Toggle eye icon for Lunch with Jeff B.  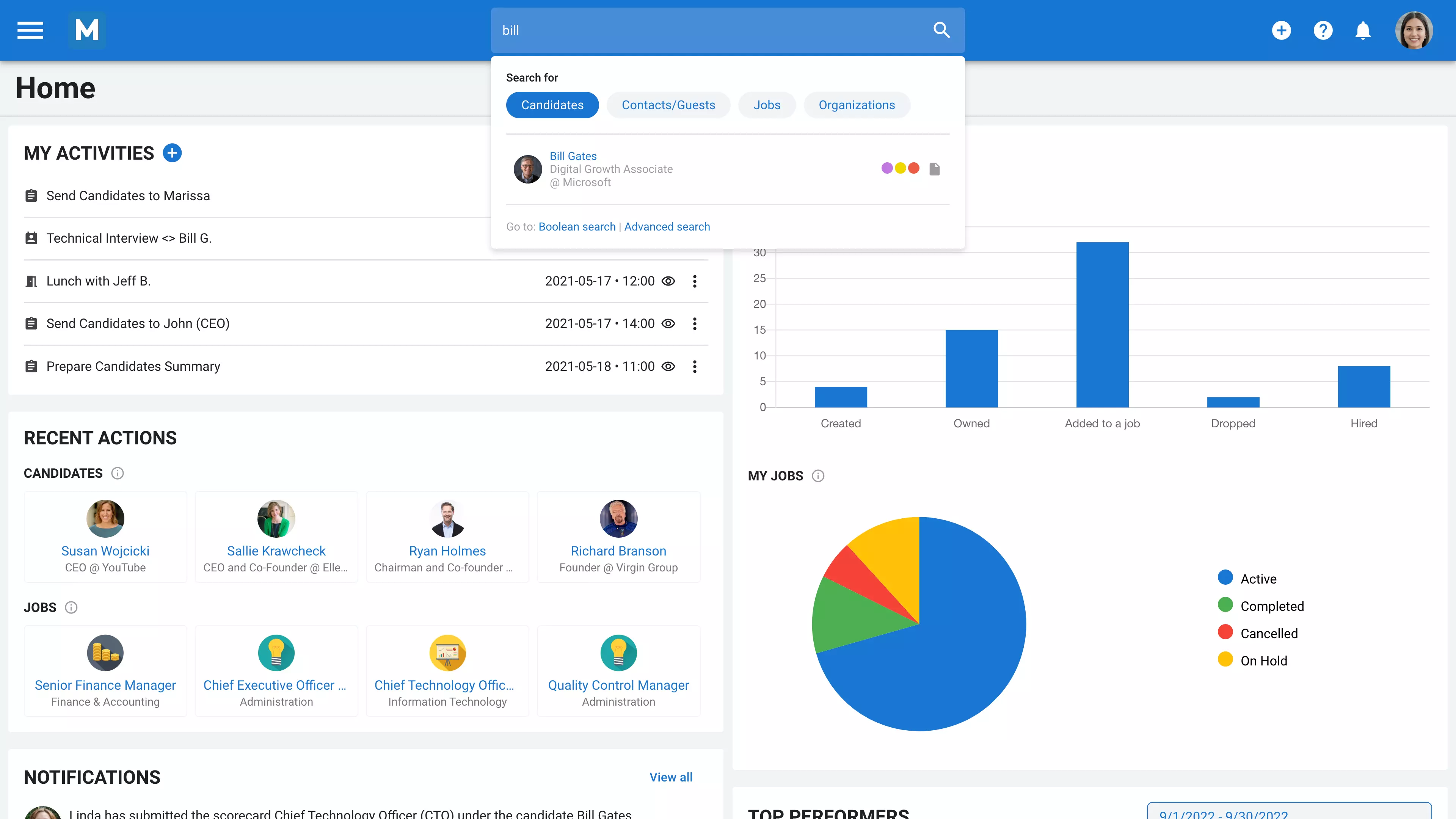668,281
